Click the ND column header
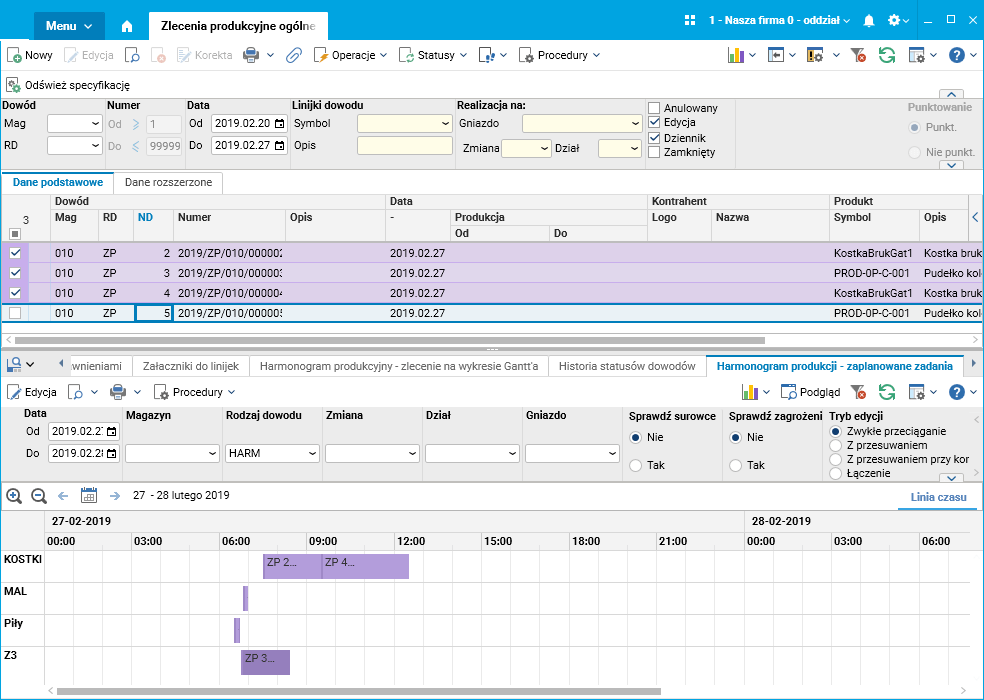The height and width of the screenshot is (700, 984). pyautogui.click(x=145, y=217)
